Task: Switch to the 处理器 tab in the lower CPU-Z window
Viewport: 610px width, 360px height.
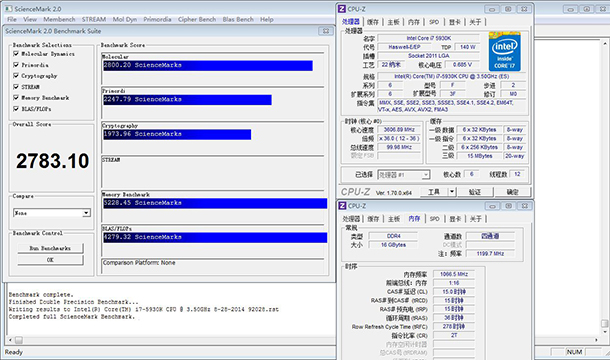Action: [x=351, y=219]
